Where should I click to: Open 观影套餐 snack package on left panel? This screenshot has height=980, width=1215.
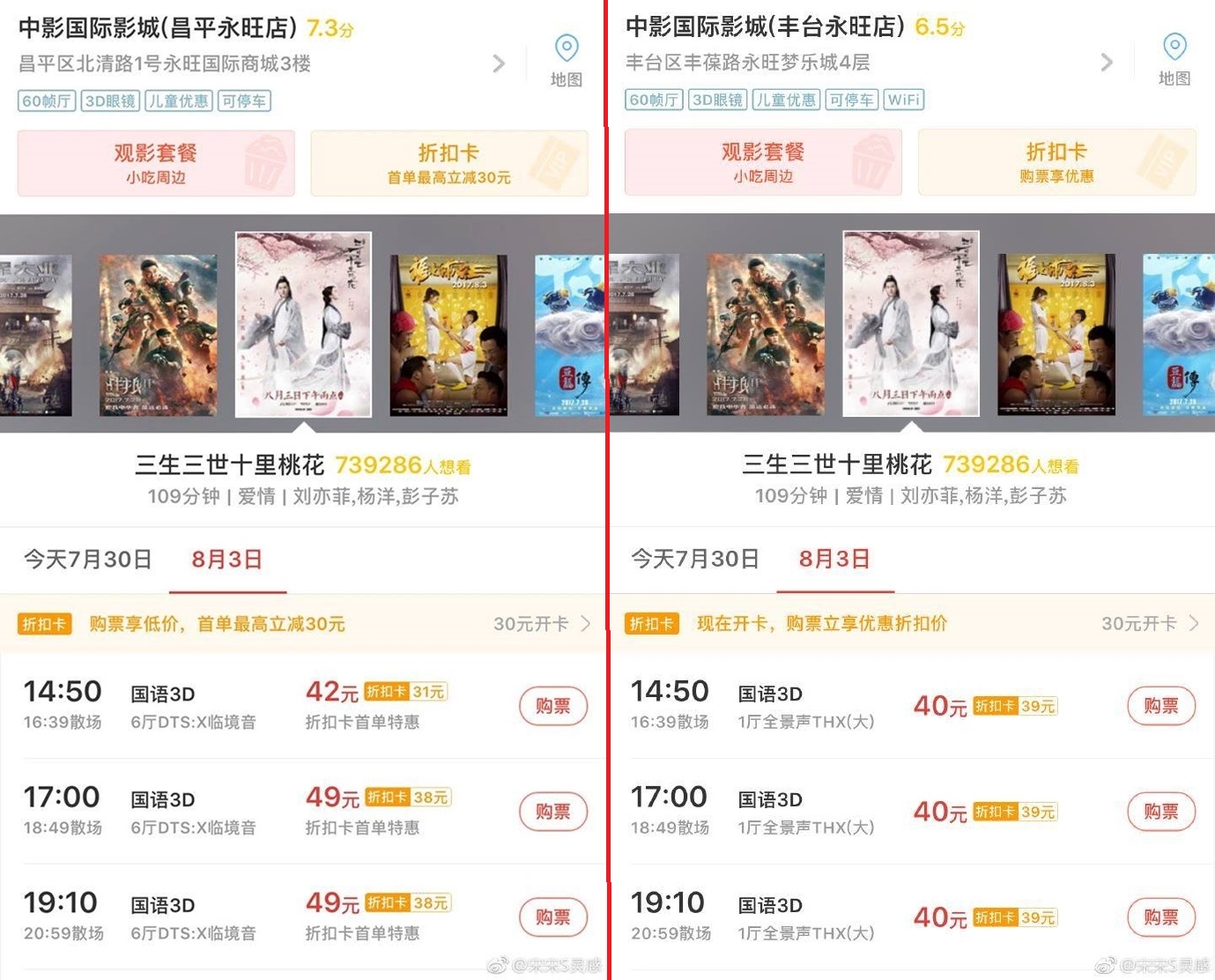click(156, 163)
